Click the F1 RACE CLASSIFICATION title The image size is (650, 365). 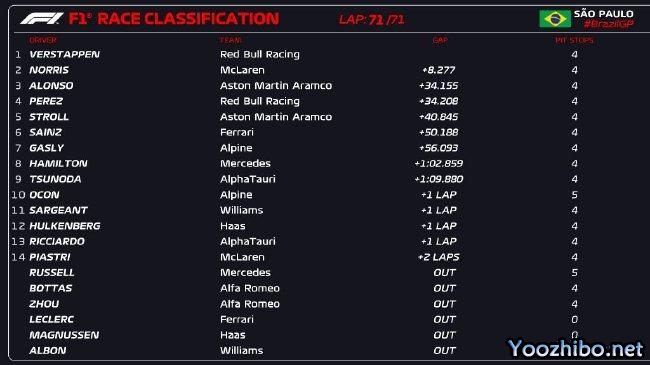click(x=174, y=19)
